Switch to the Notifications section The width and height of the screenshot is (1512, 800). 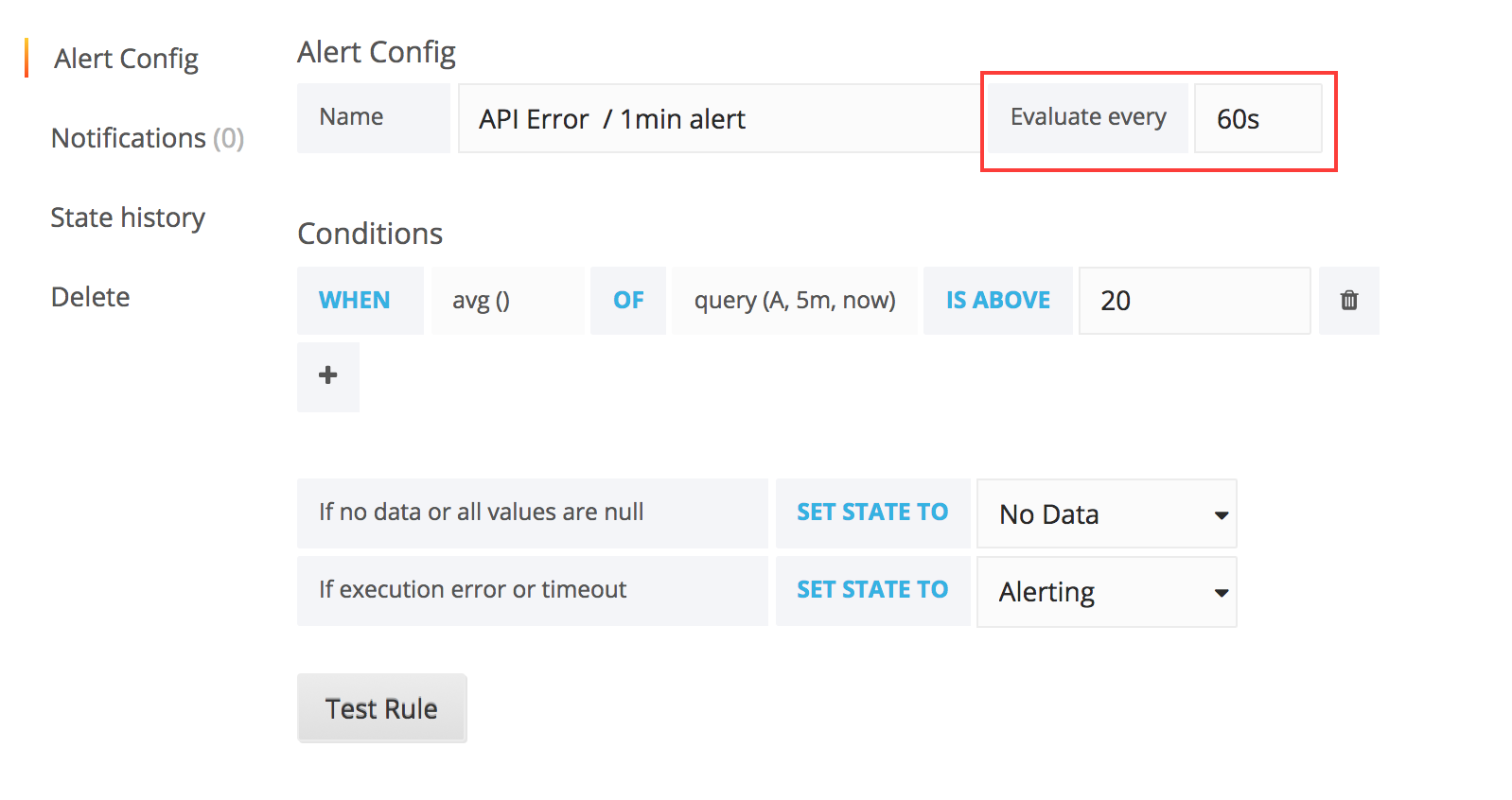(148, 137)
